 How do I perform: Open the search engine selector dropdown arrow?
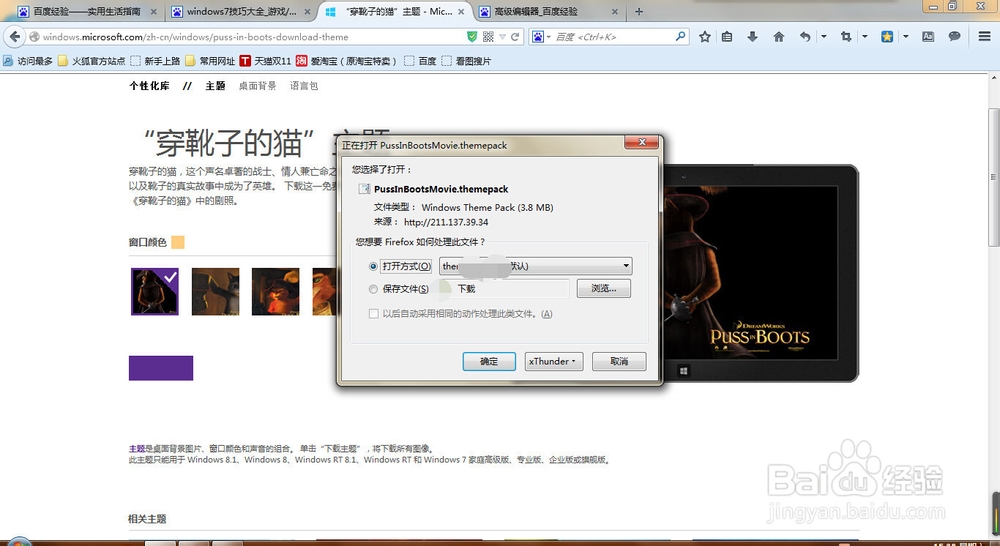[x=548, y=37]
